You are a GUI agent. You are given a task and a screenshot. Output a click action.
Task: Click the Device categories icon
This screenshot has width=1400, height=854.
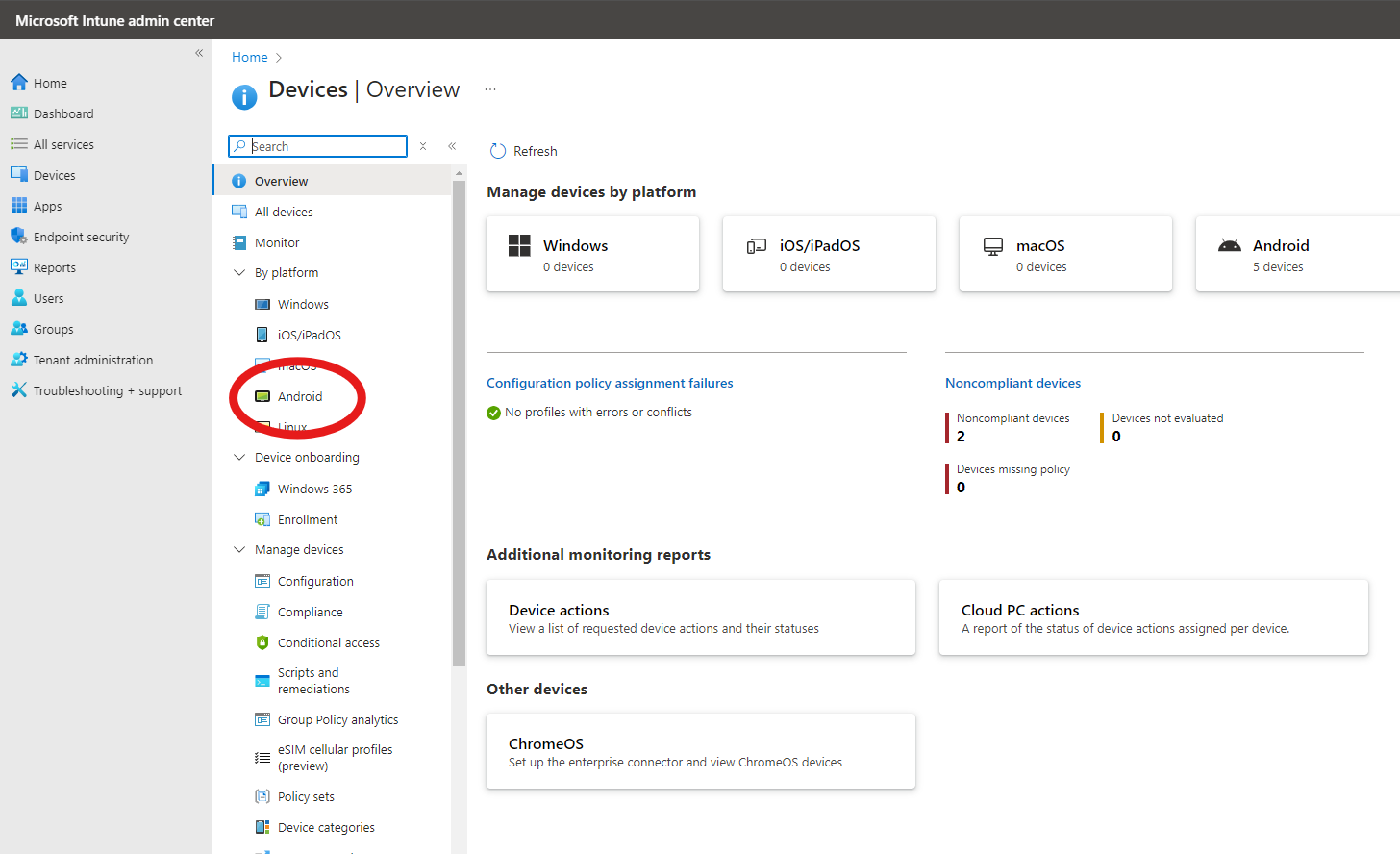[x=262, y=827]
